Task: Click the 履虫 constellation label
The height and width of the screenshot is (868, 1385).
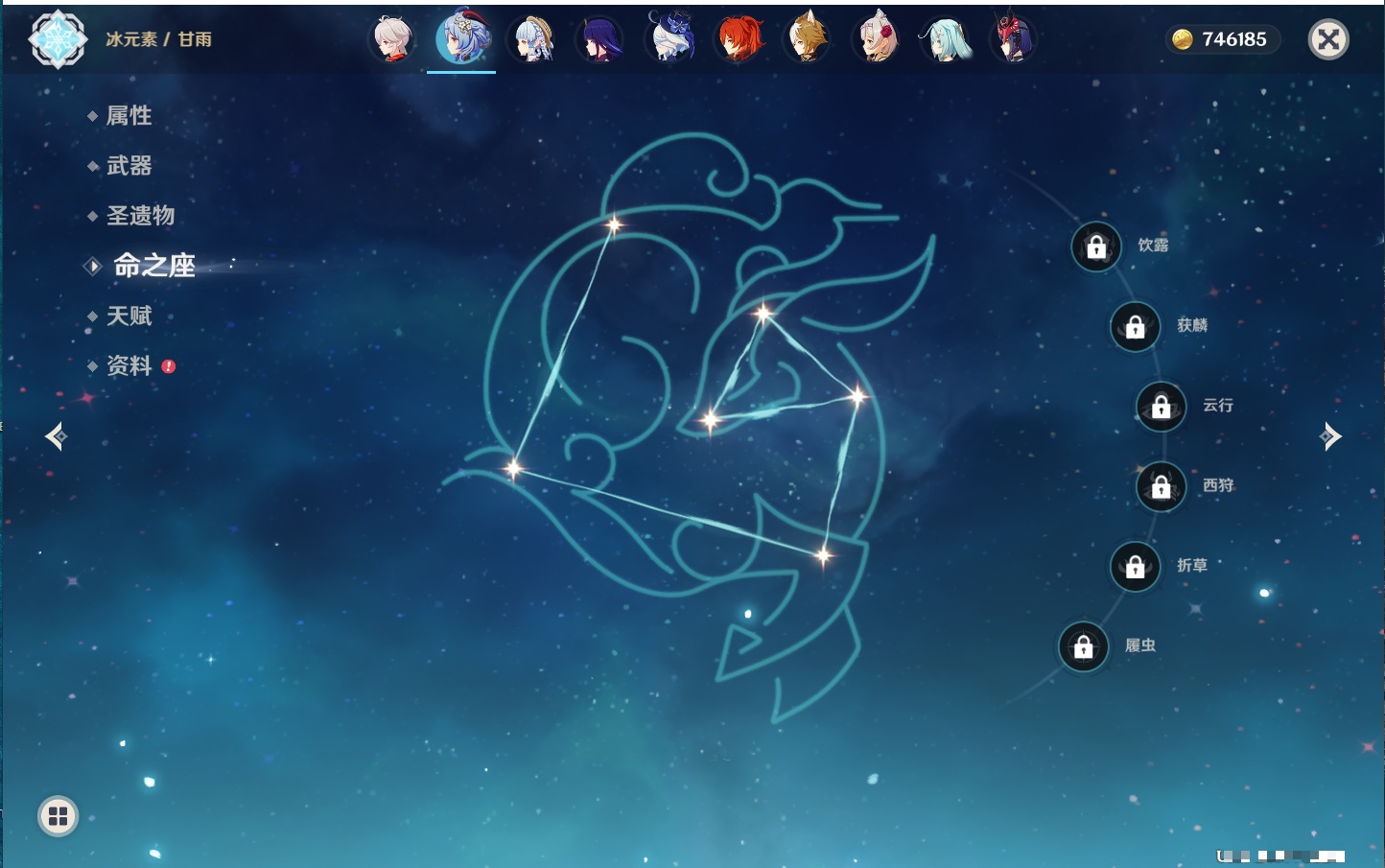Action: point(1140,645)
